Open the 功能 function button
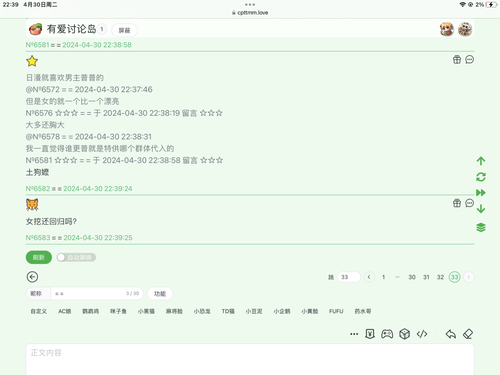 click(160, 294)
